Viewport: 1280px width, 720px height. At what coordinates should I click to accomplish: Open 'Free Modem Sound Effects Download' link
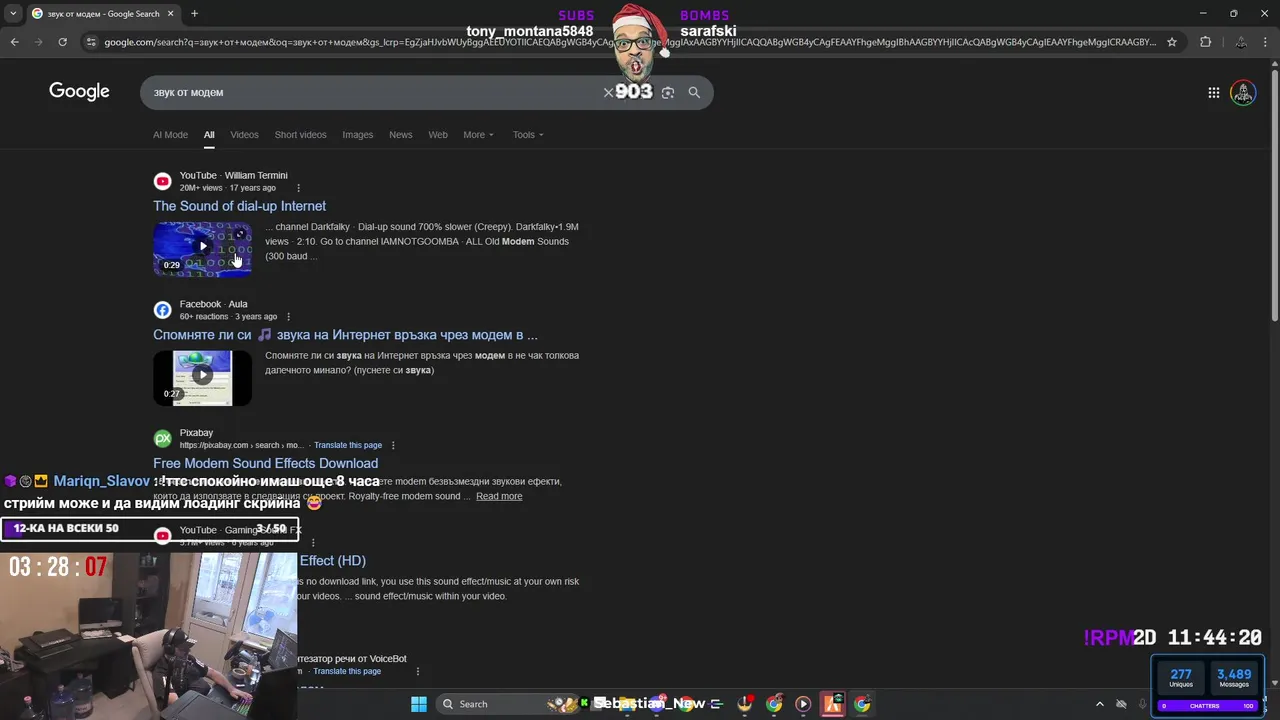point(265,463)
